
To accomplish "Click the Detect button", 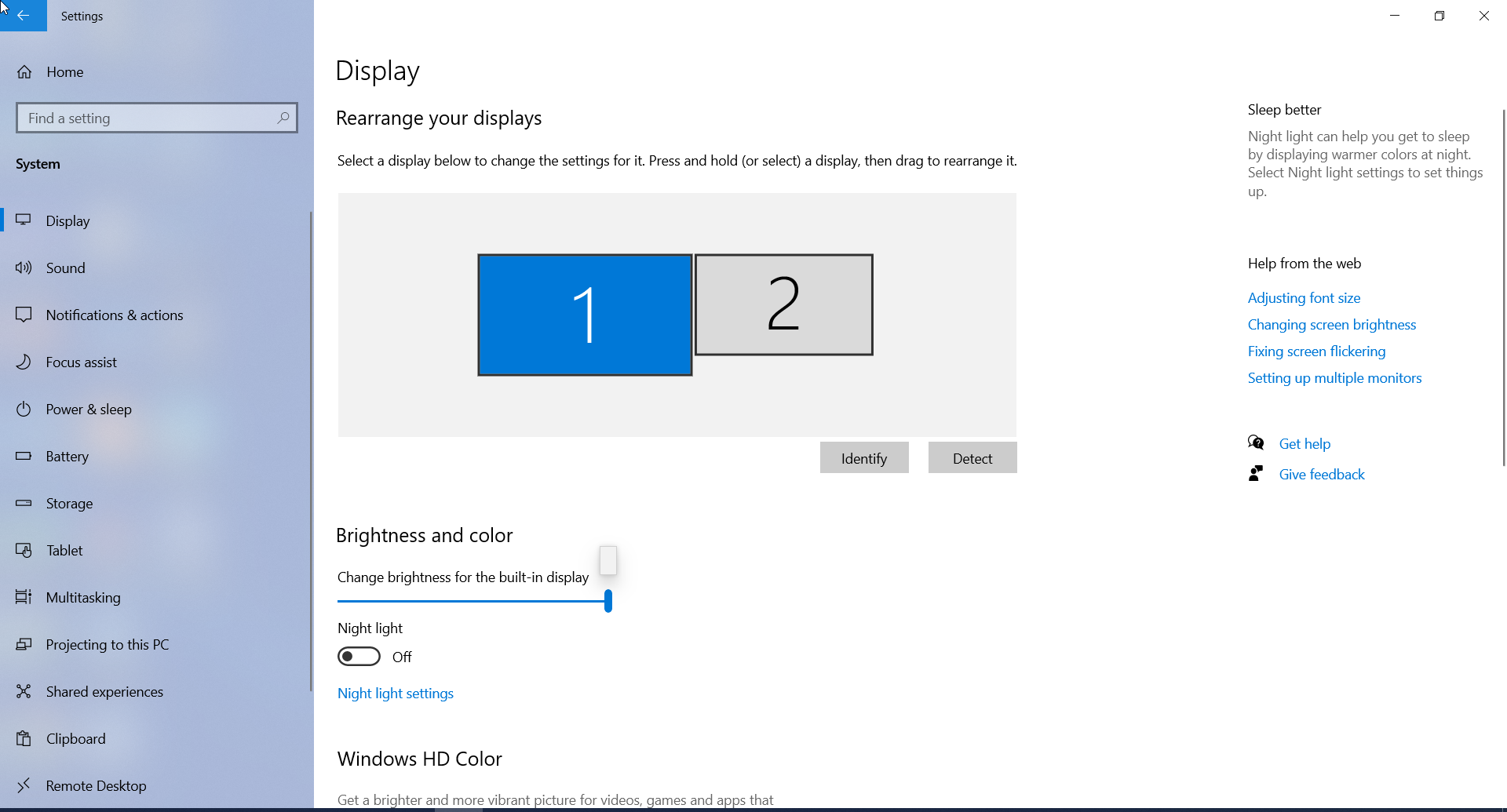I will point(972,458).
